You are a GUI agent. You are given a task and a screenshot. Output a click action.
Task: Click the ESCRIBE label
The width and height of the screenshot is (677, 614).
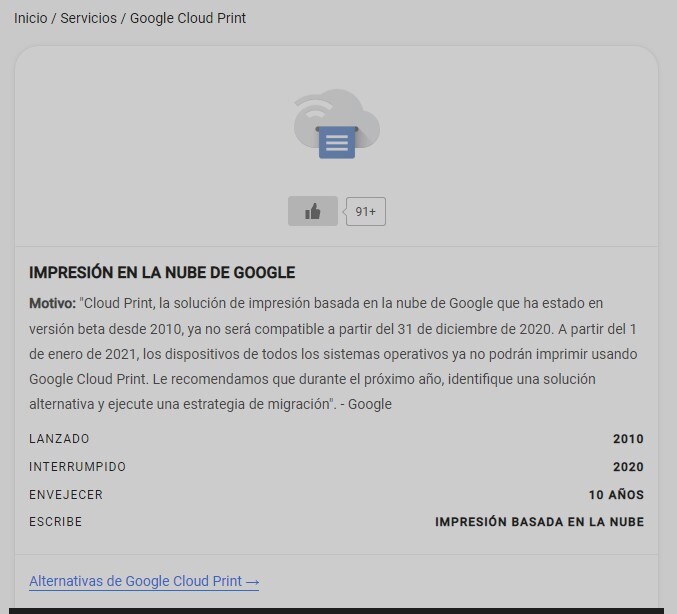(x=55, y=522)
